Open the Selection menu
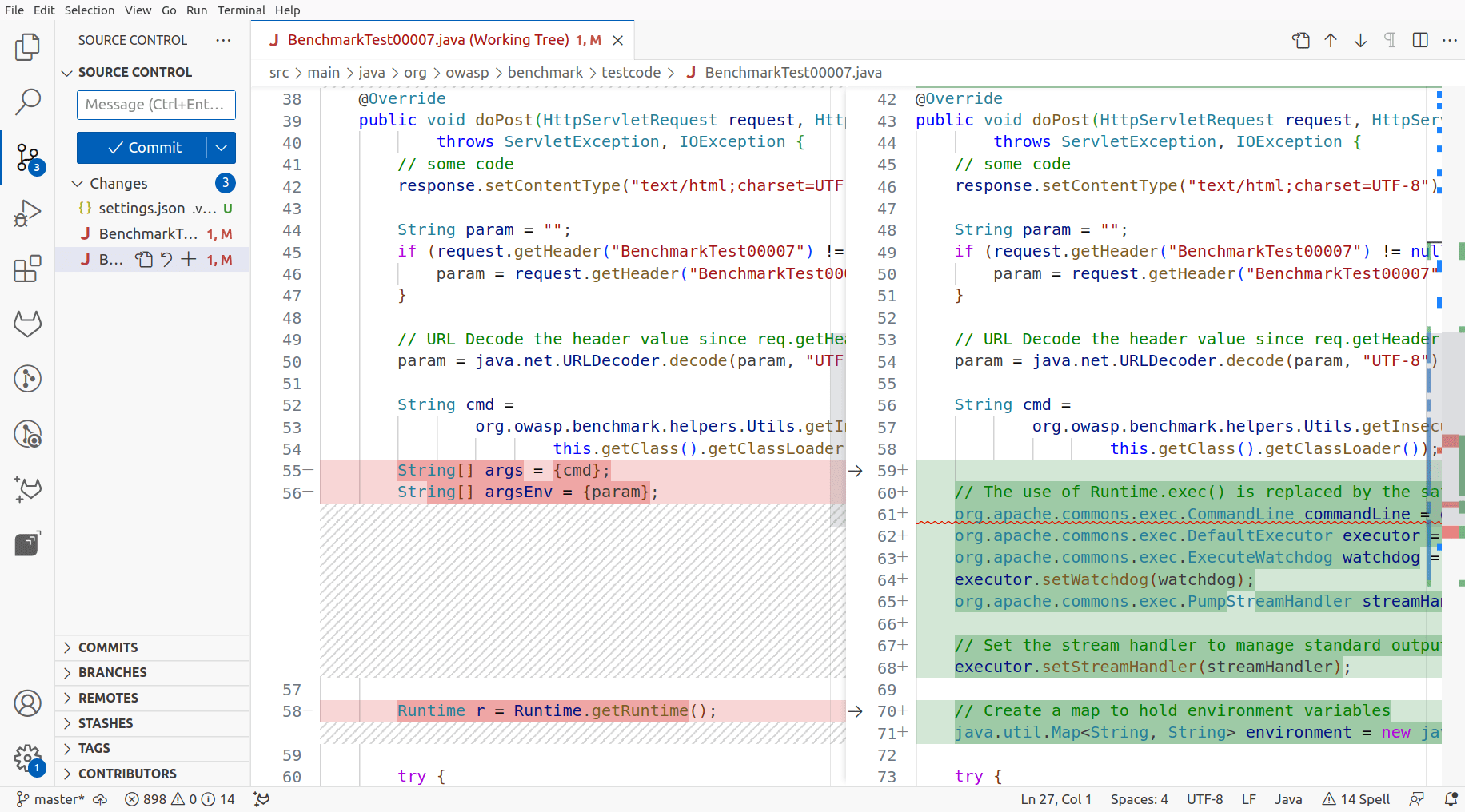1465x812 pixels. click(x=90, y=10)
